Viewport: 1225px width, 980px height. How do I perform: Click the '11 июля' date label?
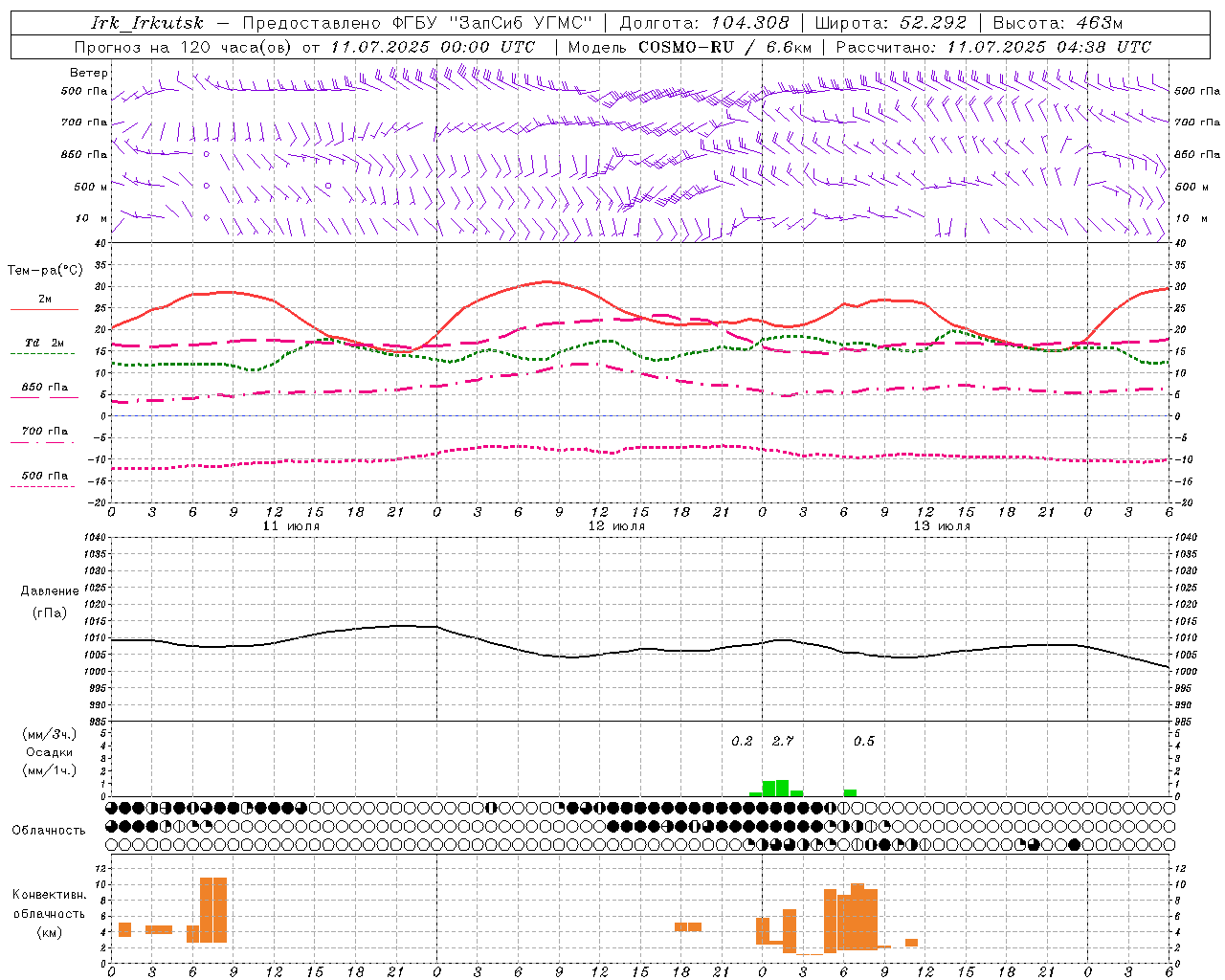(x=291, y=526)
